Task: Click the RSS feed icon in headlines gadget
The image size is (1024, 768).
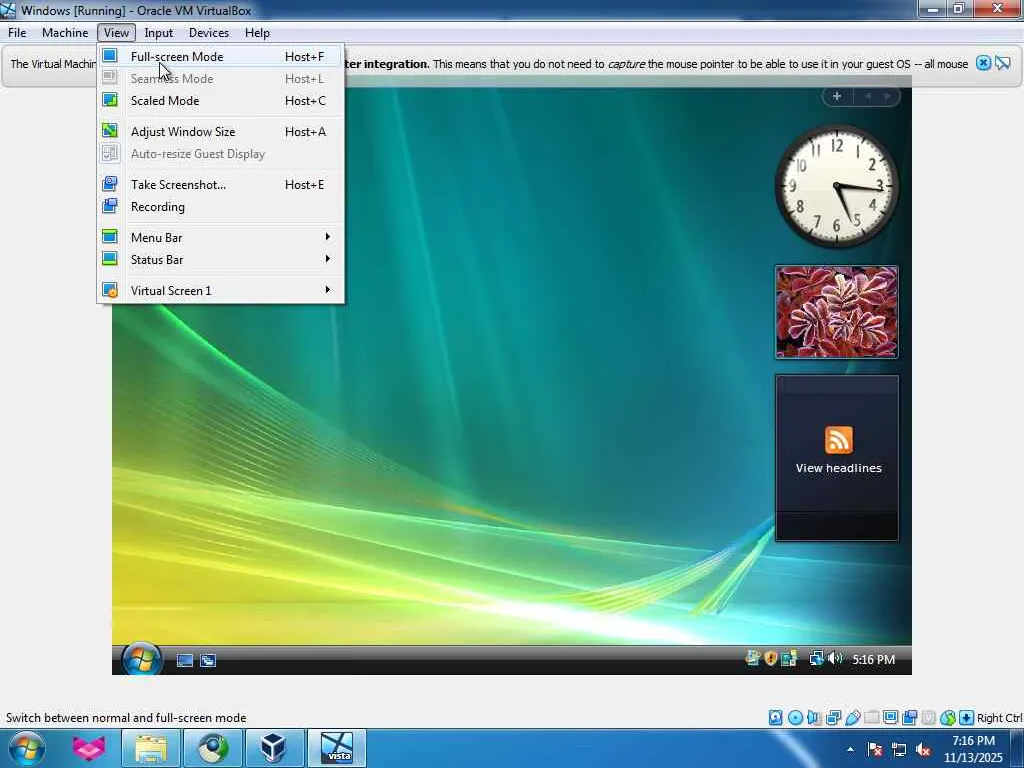Action: click(839, 440)
